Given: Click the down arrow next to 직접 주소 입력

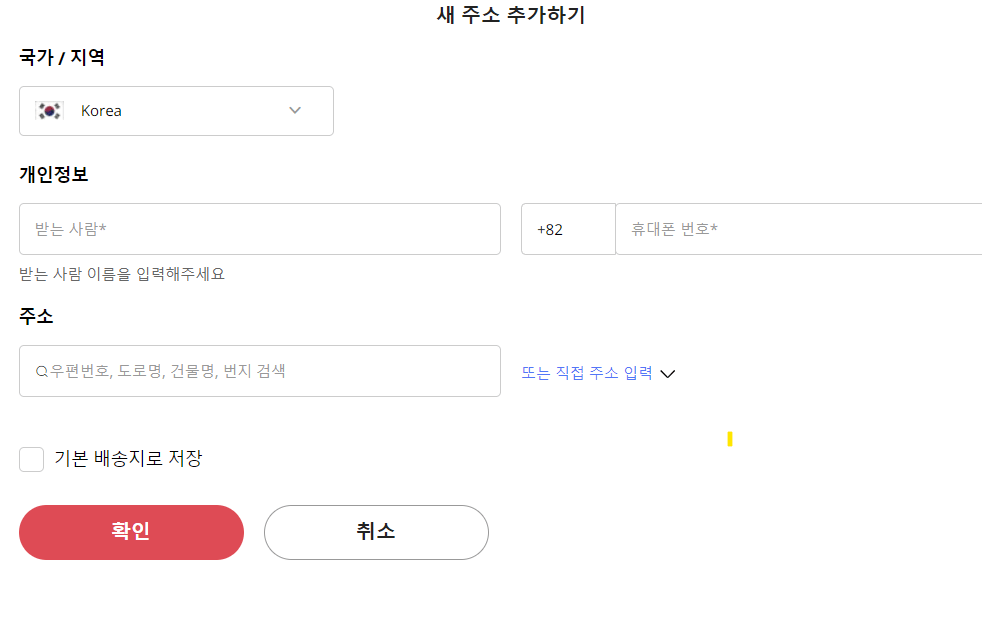Looking at the screenshot, I should pyautogui.click(x=668, y=372).
